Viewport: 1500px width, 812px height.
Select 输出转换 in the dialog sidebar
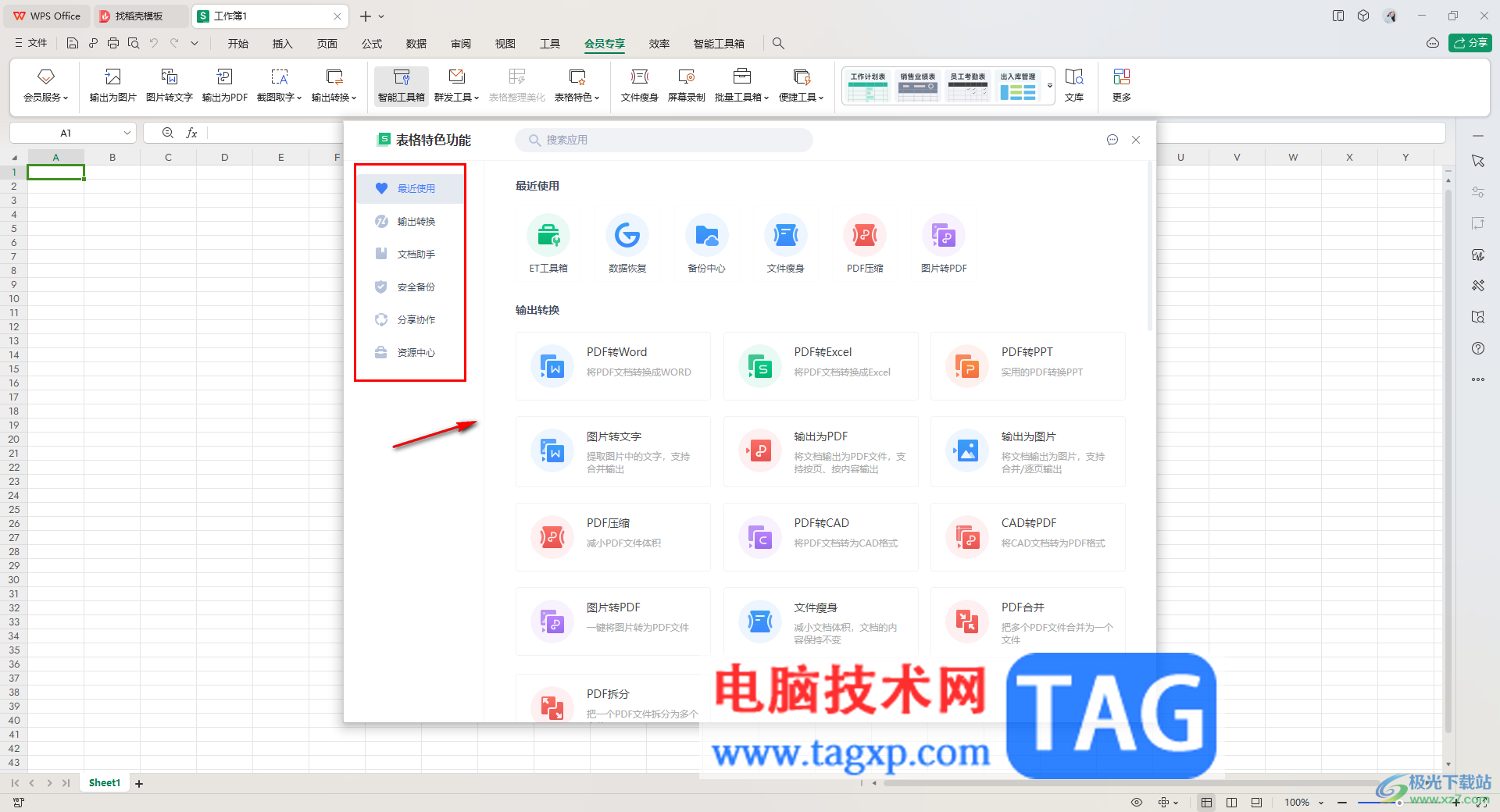(x=412, y=222)
